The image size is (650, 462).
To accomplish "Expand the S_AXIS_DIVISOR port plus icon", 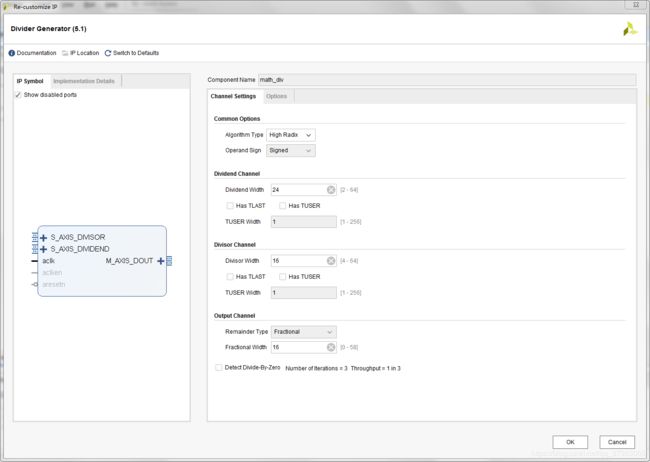I will pyautogui.click(x=44, y=238).
